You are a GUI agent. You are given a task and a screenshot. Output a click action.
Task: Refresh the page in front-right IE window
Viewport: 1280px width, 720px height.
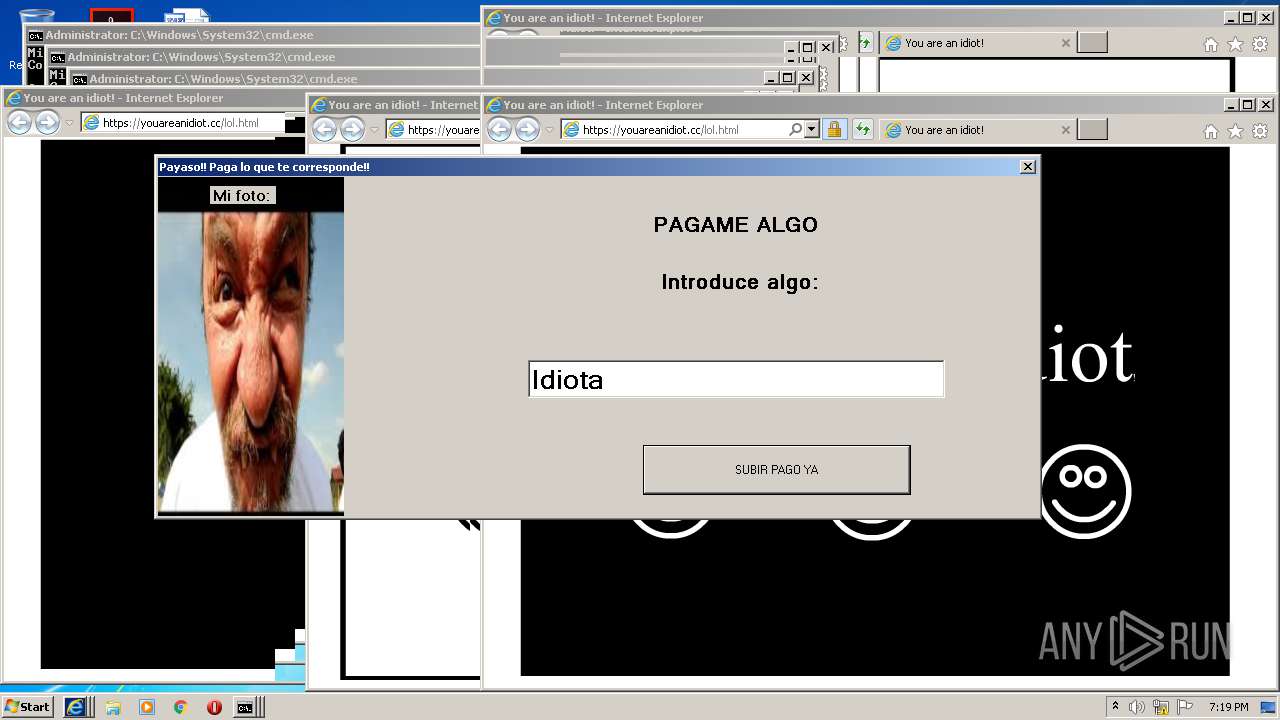[862, 130]
